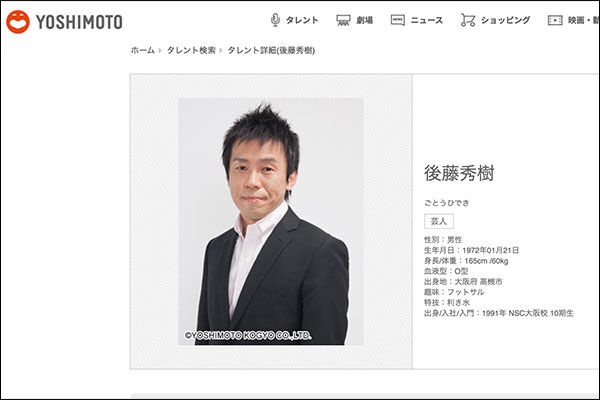Viewport: 600px width, 400px height.
Task: Click the talent profile photo
Action: click(x=270, y=221)
